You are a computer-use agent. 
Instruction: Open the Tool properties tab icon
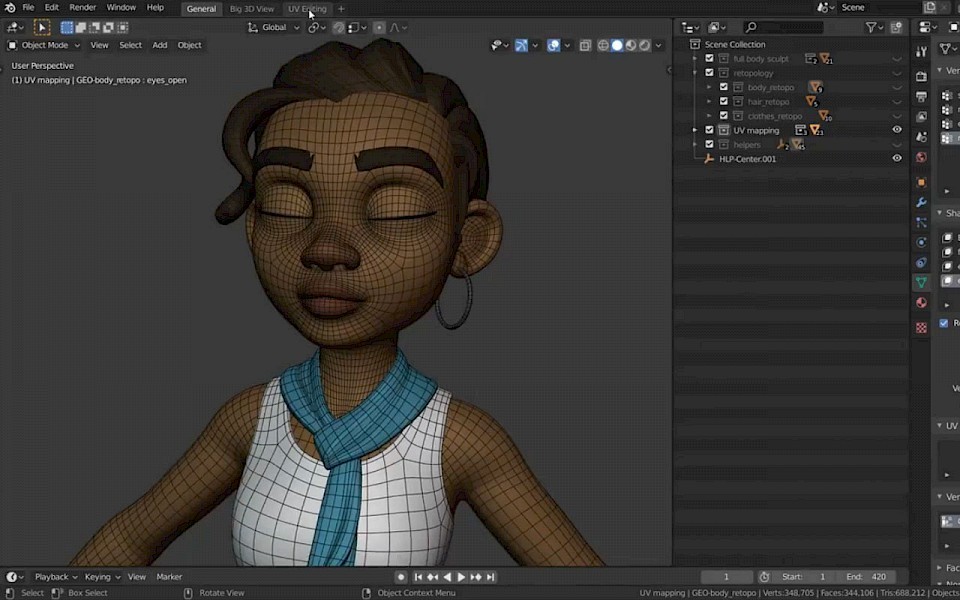click(x=921, y=52)
